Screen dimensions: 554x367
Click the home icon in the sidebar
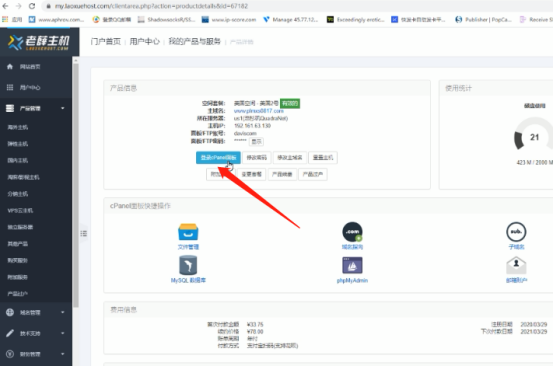[x=10, y=66]
